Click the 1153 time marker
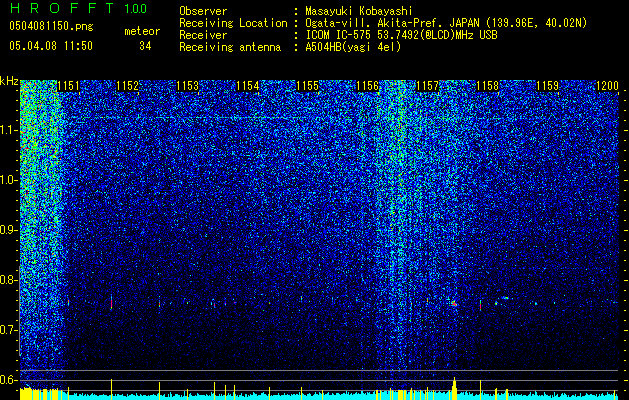 click(x=188, y=86)
